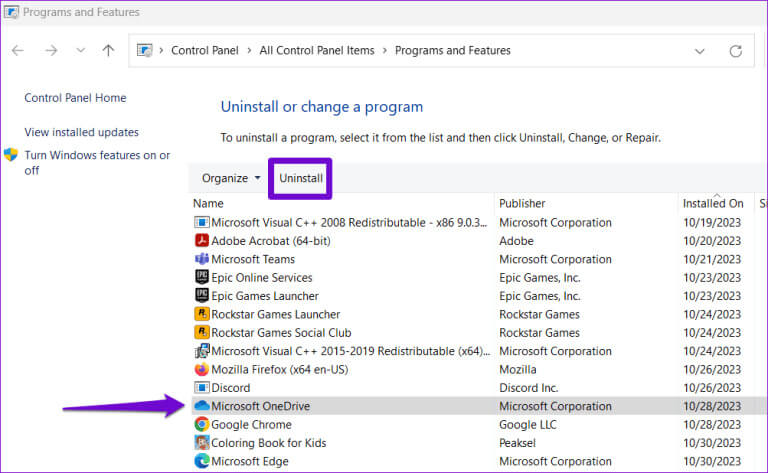
Task: Click publisher Peaksel cell
Action: click(x=517, y=443)
